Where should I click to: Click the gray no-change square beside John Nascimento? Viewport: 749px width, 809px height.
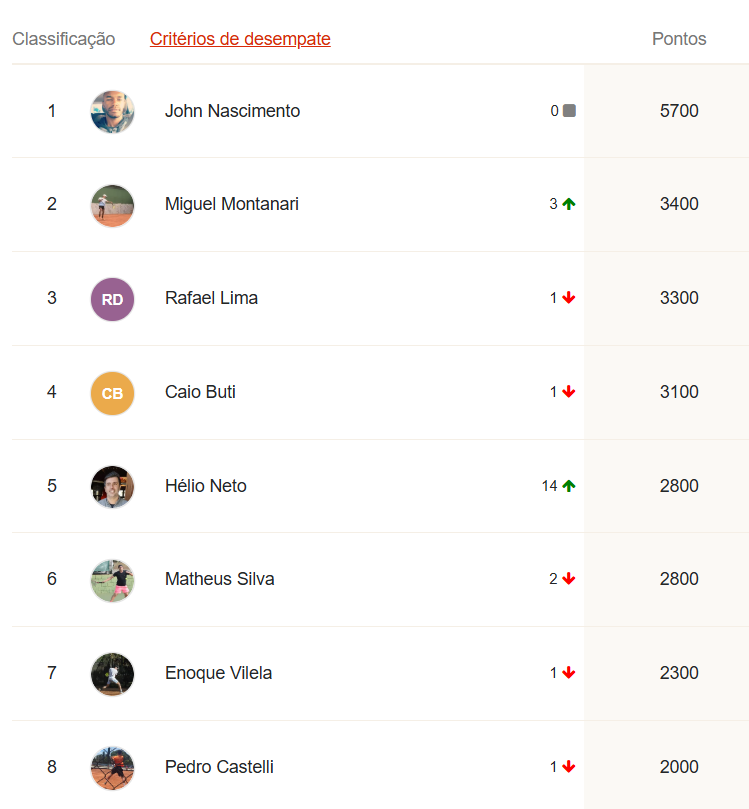pyautogui.click(x=569, y=111)
